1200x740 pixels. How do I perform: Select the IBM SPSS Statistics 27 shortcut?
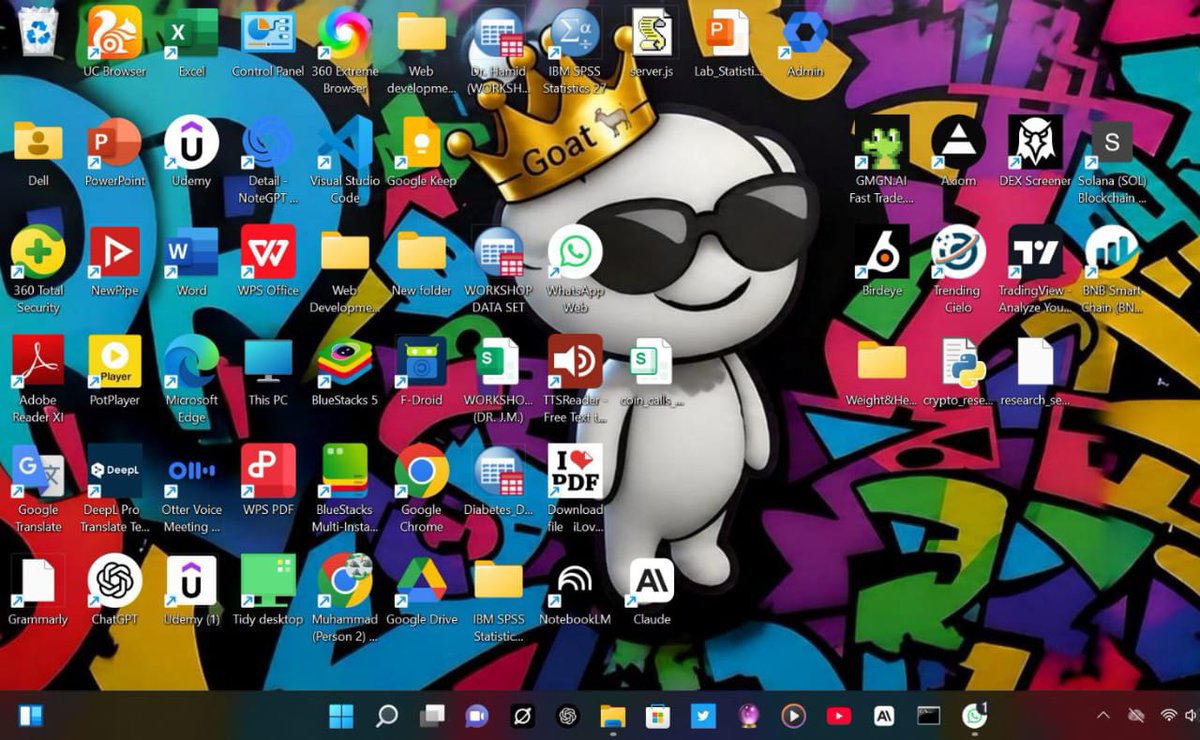click(575, 33)
